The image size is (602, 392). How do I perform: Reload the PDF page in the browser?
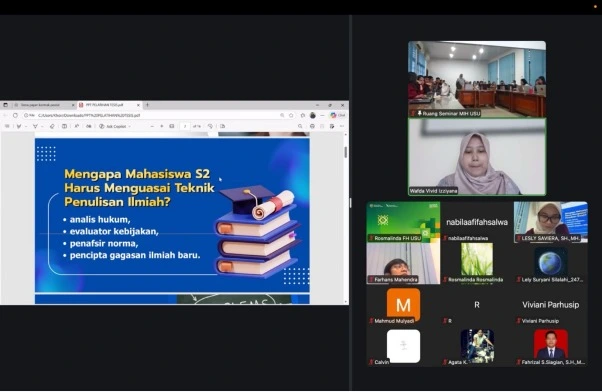coord(15,115)
